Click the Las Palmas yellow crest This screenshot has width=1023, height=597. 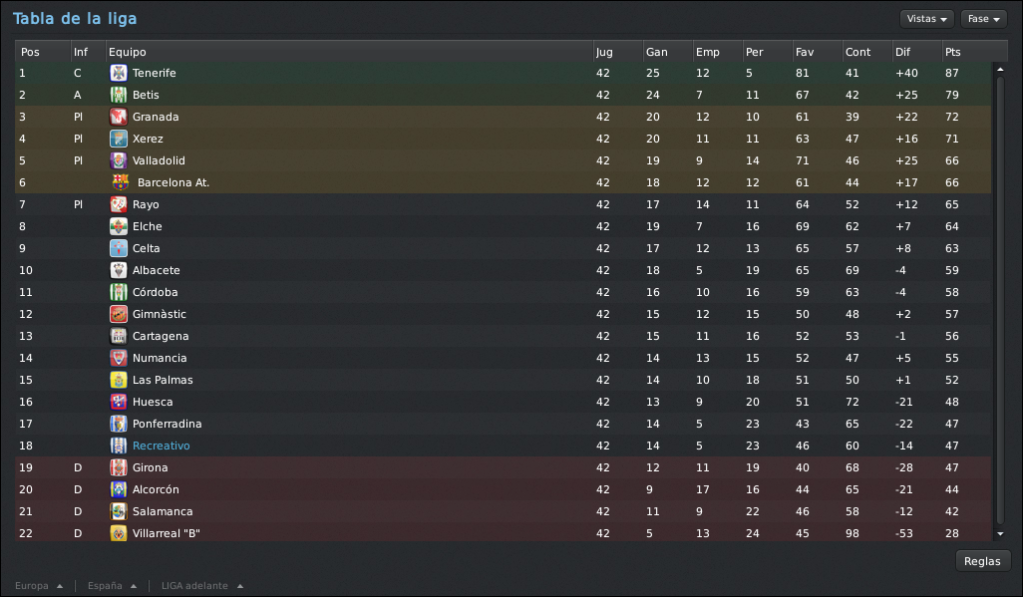tap(118, 380)
